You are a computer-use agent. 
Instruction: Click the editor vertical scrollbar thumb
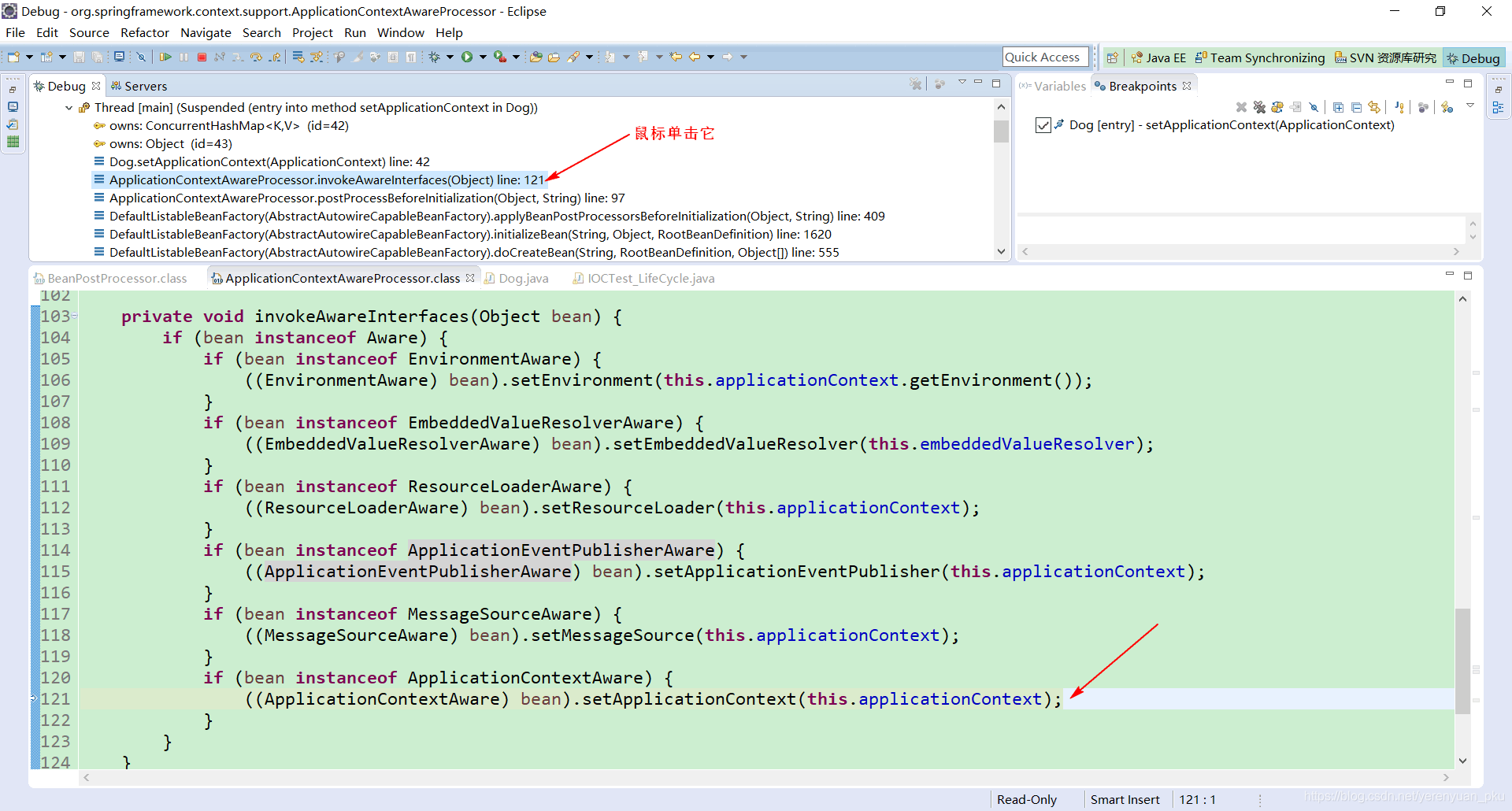point(1462,661)
